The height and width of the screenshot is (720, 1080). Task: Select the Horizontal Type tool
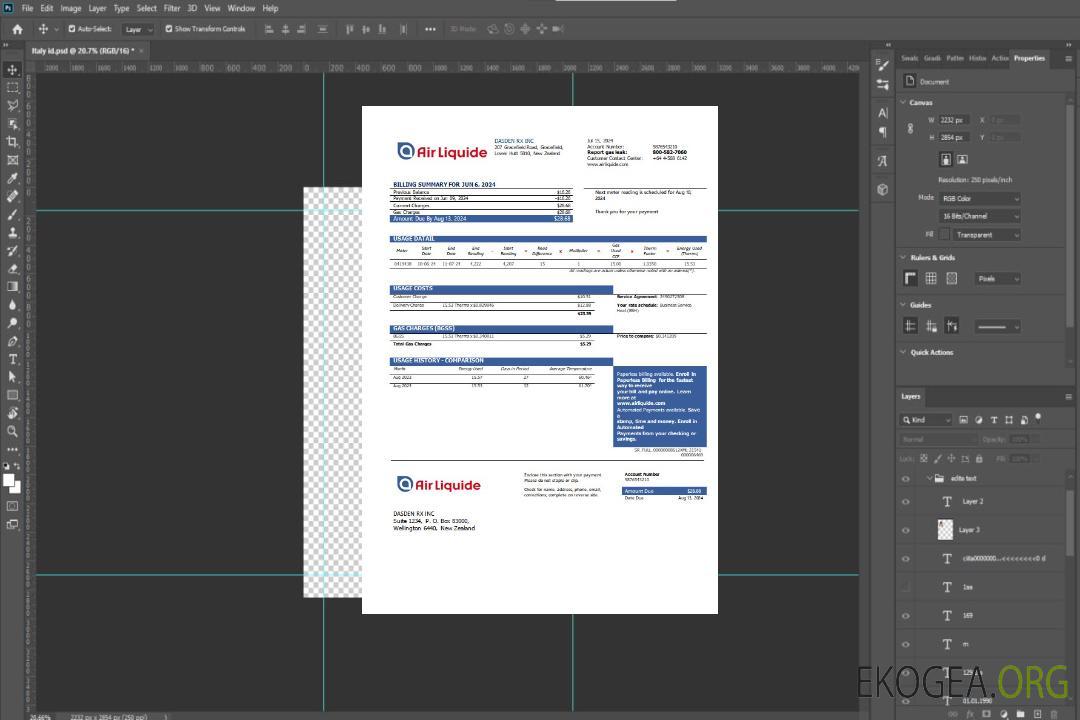click(x=12, y=359)
